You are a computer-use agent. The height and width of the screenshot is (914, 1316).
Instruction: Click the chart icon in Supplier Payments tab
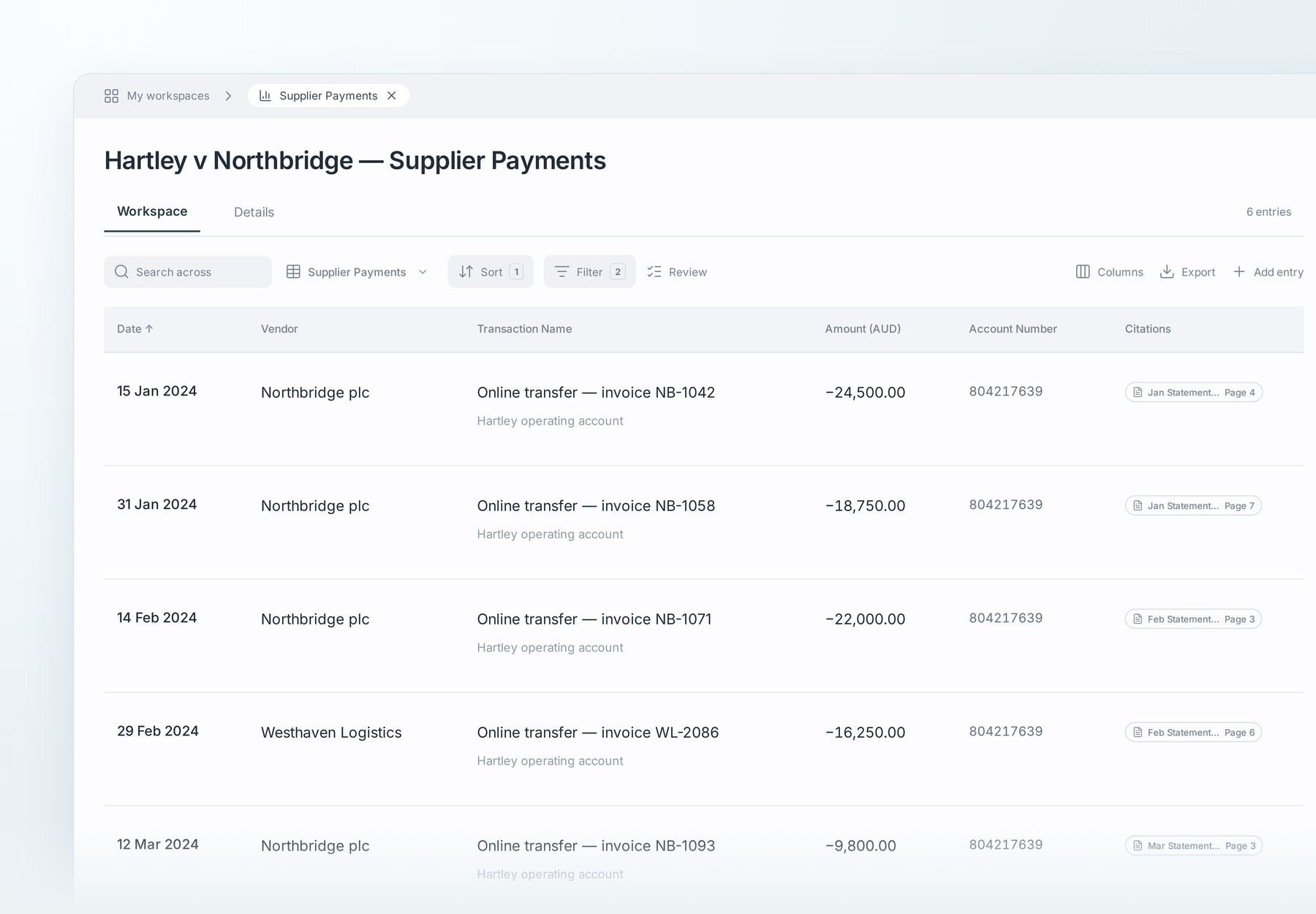[265, 96]
